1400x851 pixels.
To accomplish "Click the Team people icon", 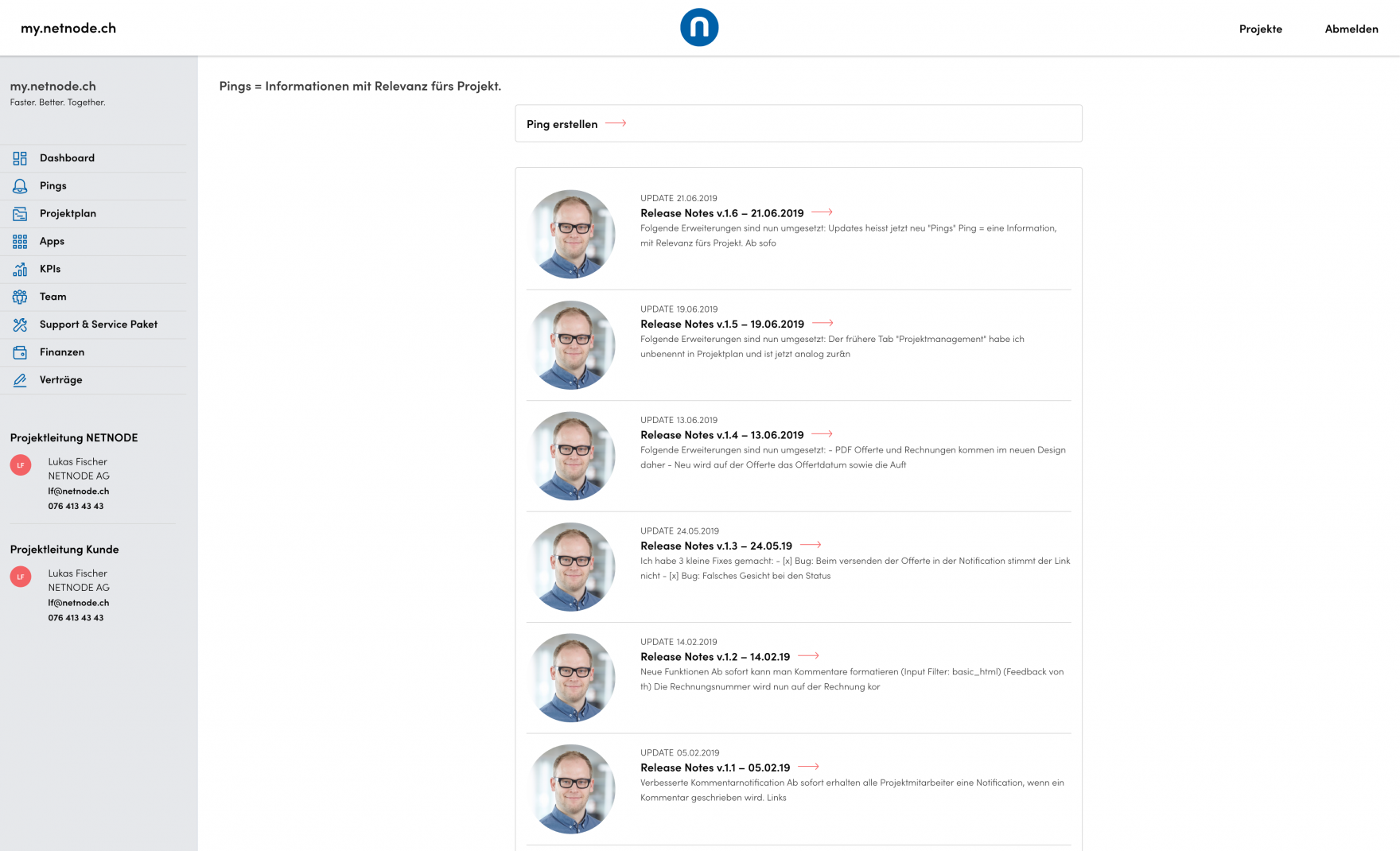I will tap(20, 297).
